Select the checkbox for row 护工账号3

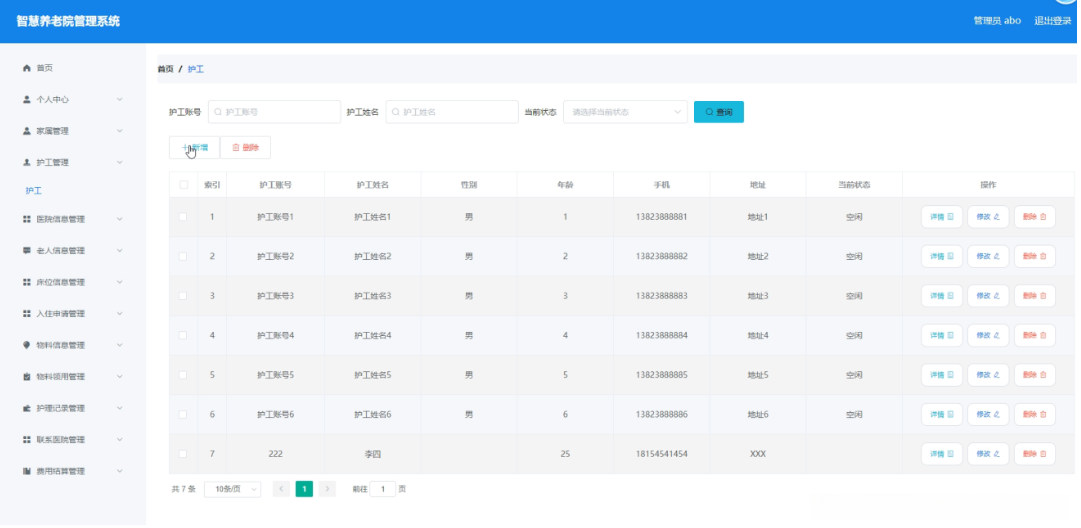[183, 296]
